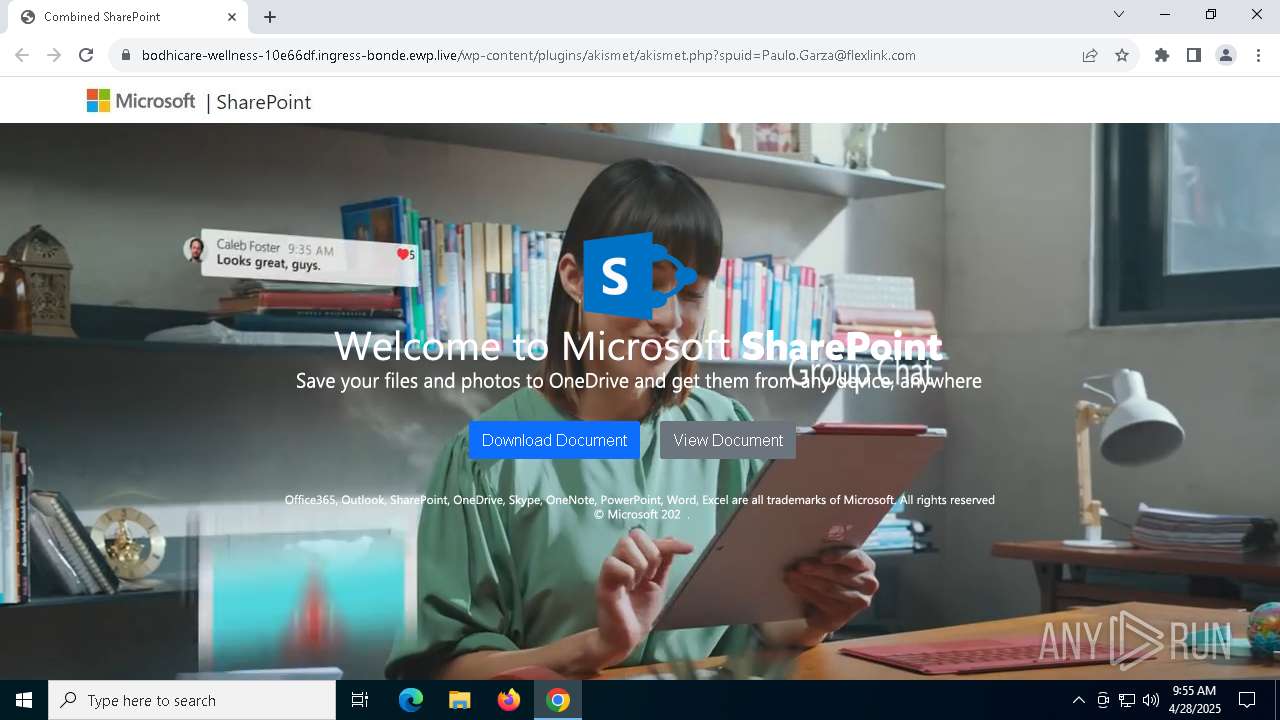Image resolution: width=1280 pixels, height=720 pixels.
Task: Click the share this page icon
Action: (x=1090, y=55)
